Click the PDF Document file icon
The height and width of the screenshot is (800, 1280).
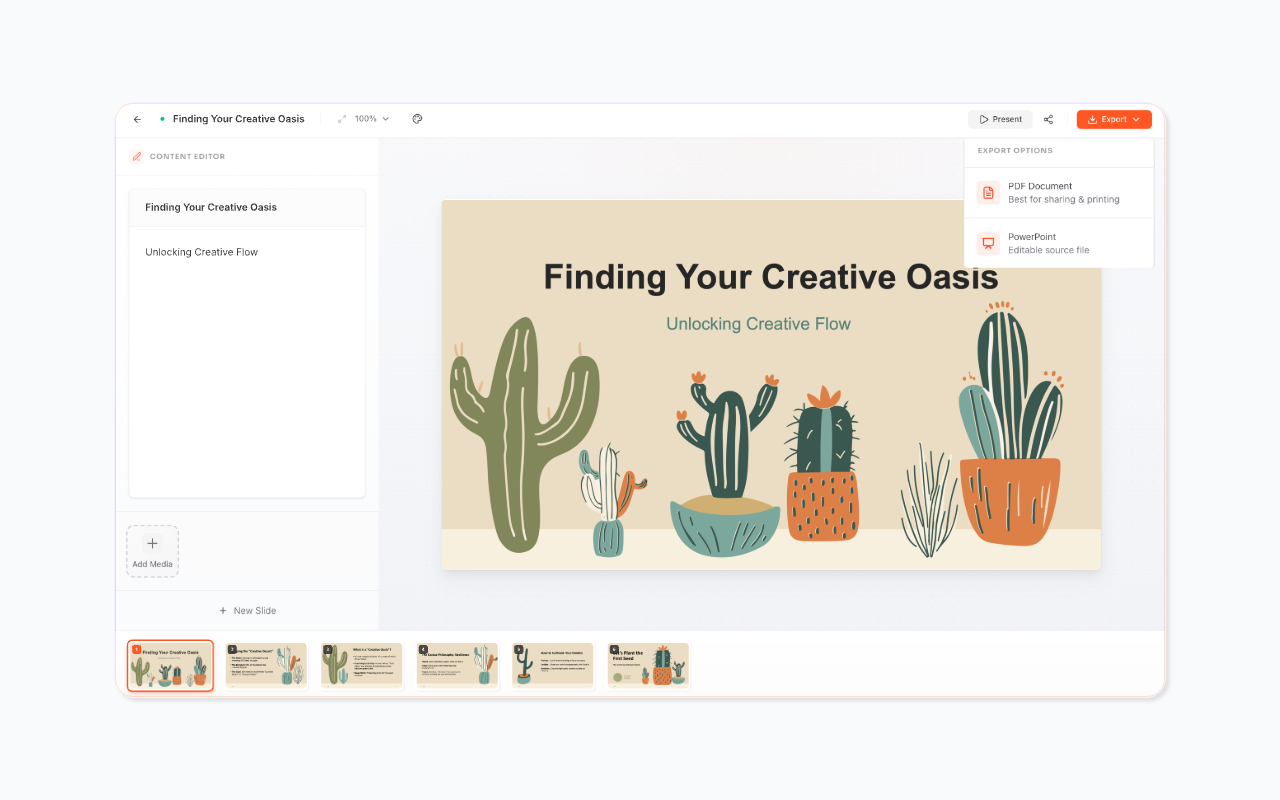[988, 193]
